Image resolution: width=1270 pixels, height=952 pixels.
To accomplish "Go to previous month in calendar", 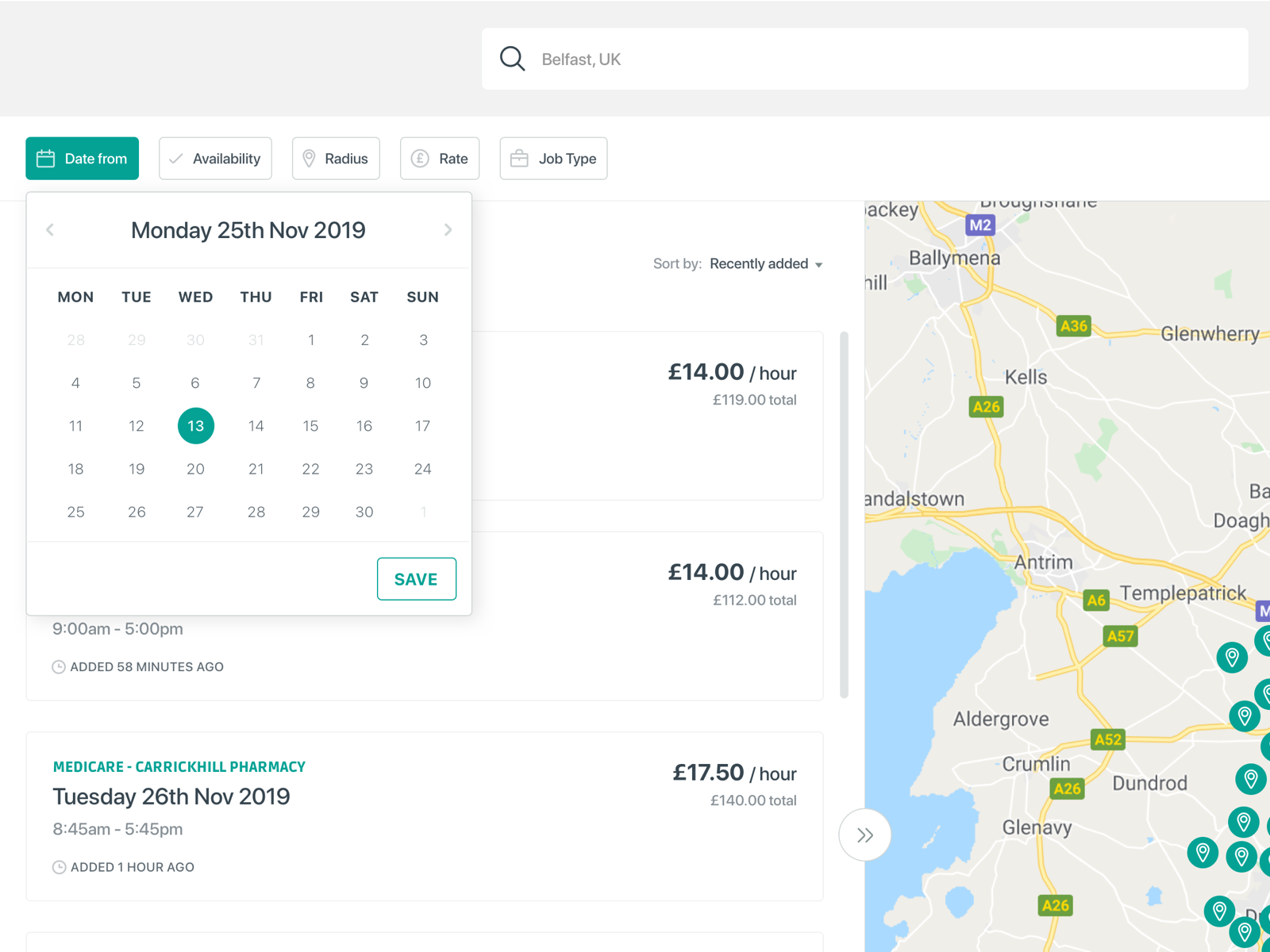I will pyautogui.click(x=50, y=230).
